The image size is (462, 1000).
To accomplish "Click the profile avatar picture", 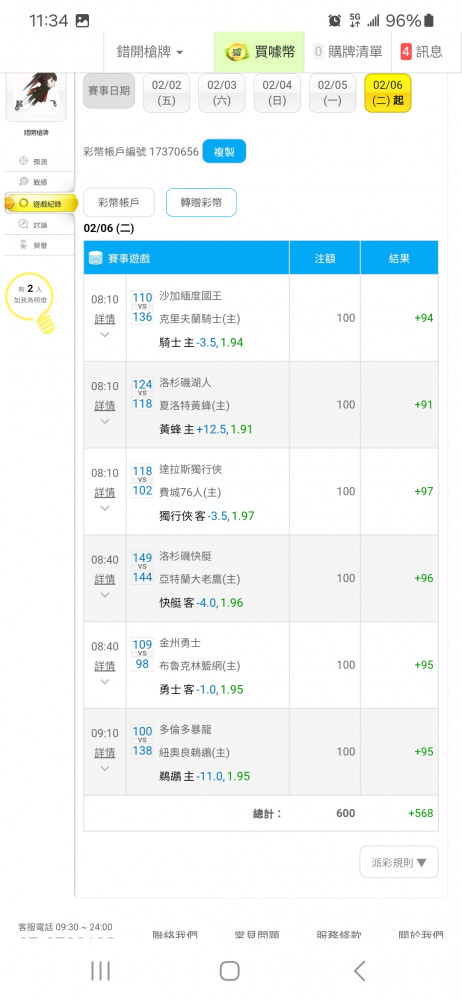I will [x=36, y=96].
